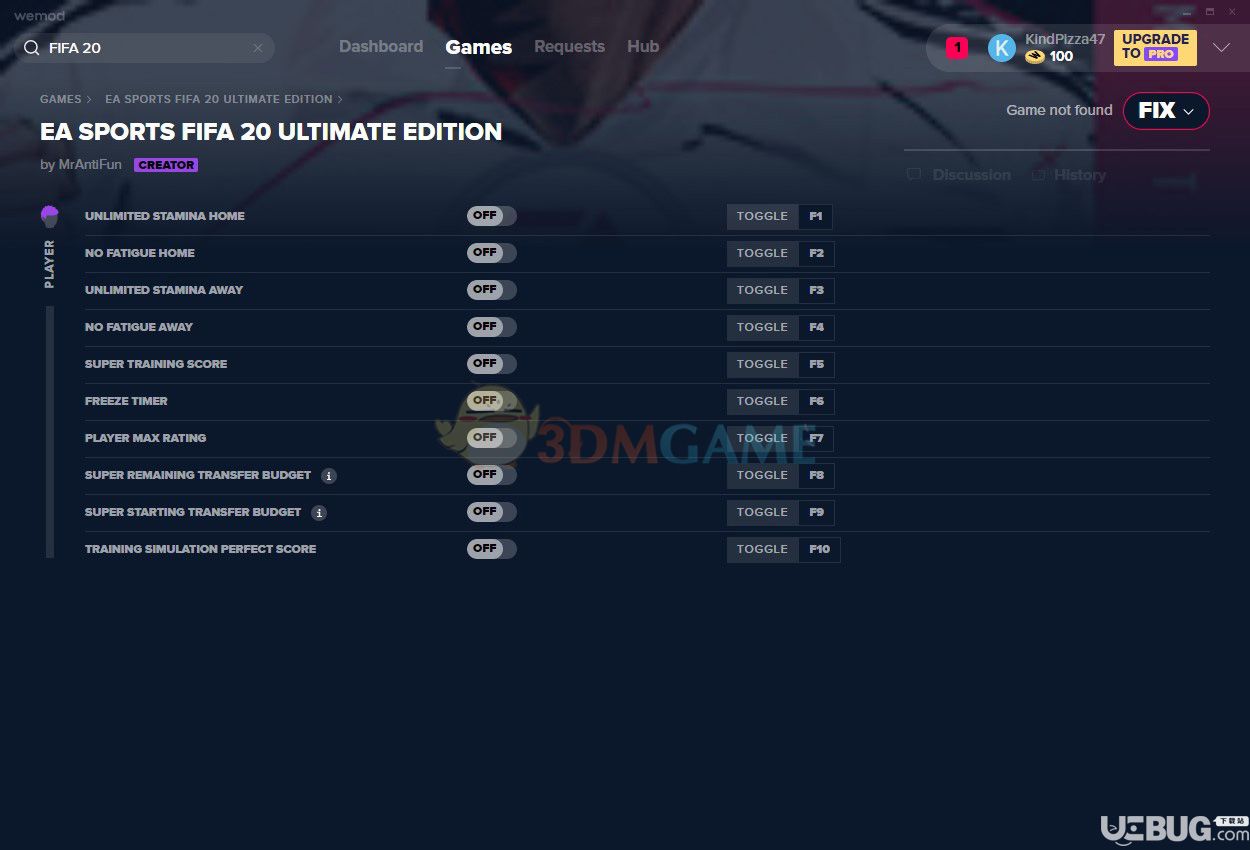This screenshot has width=1250, height=850.
Task: Open info for Super Starting Transfer Budget
Action: click(x=319, y=513)
